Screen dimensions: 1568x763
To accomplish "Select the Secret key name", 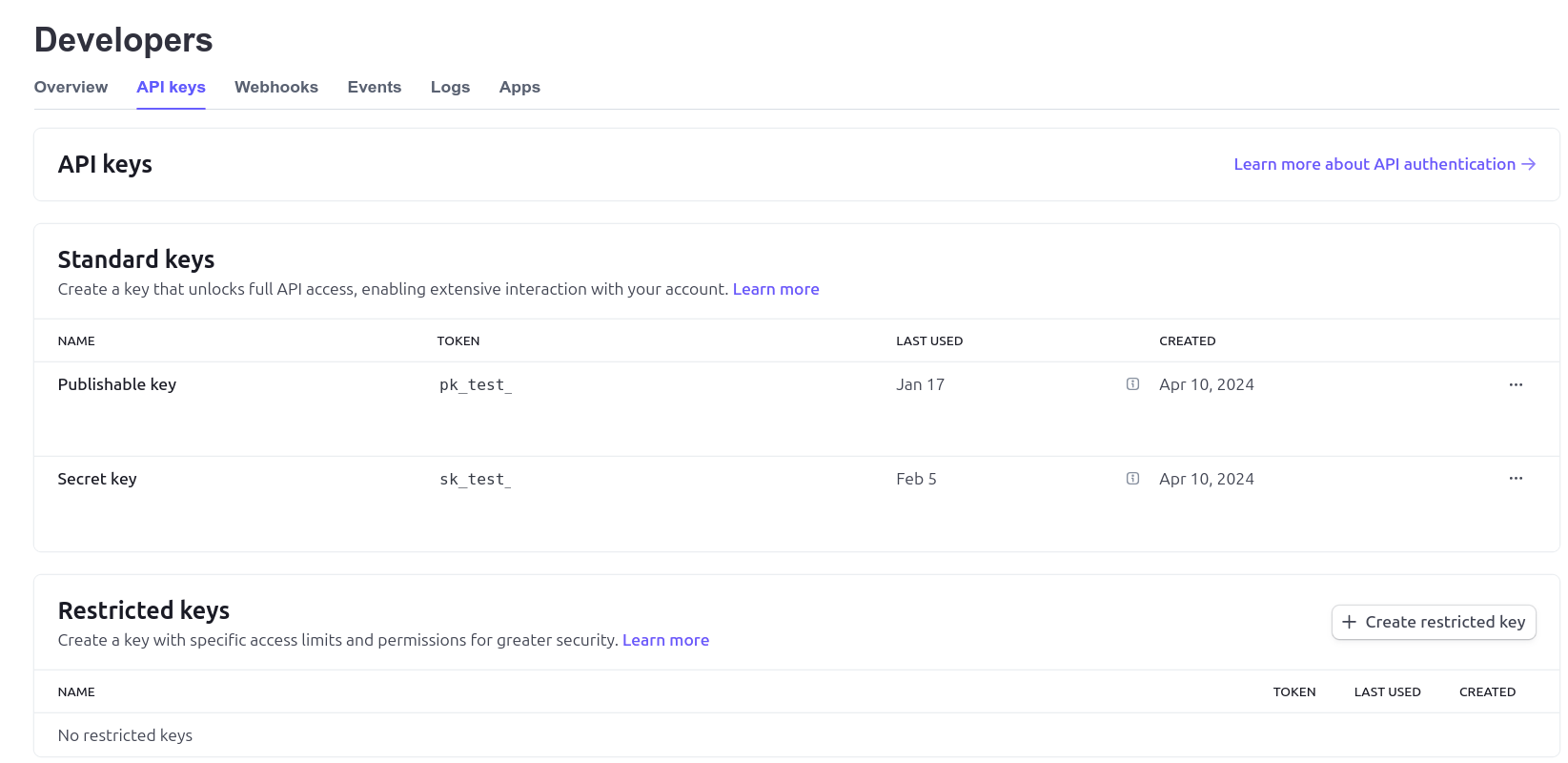I will click(x=96, y=479).
